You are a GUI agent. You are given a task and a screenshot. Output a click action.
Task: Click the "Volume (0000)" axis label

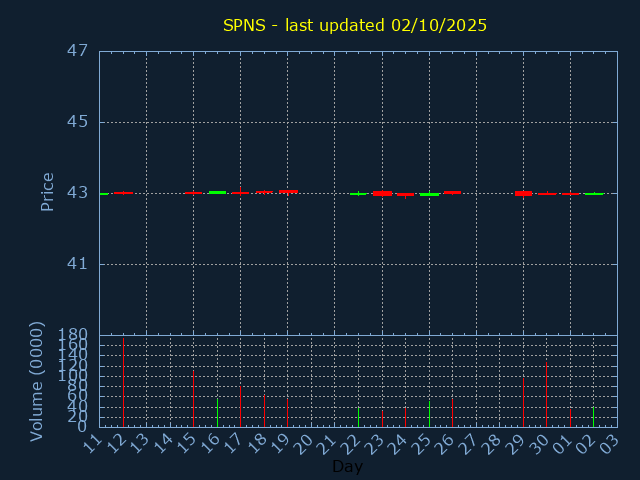pyautogui.click(x=37, y=380)
